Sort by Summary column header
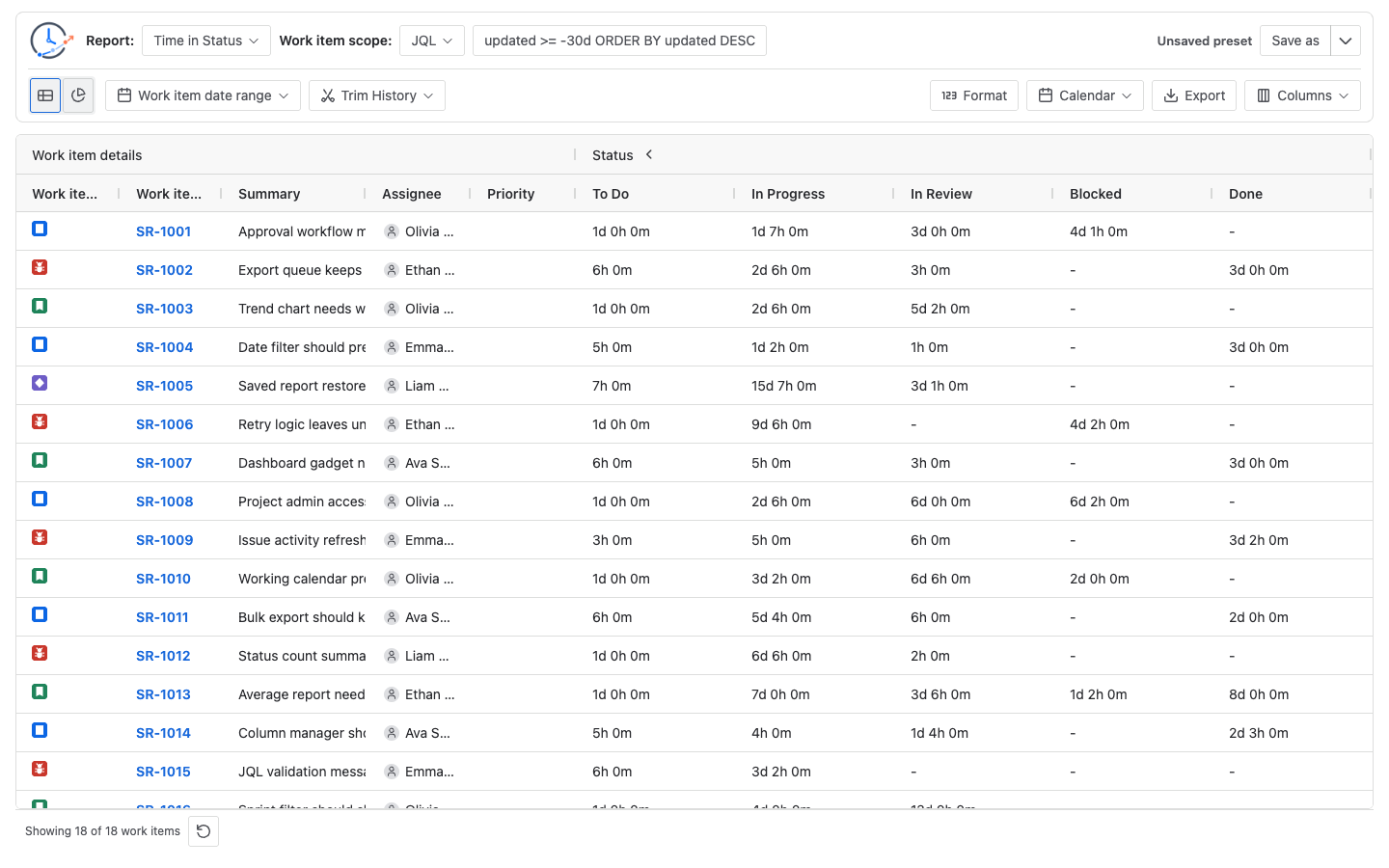 pos(269,194)
